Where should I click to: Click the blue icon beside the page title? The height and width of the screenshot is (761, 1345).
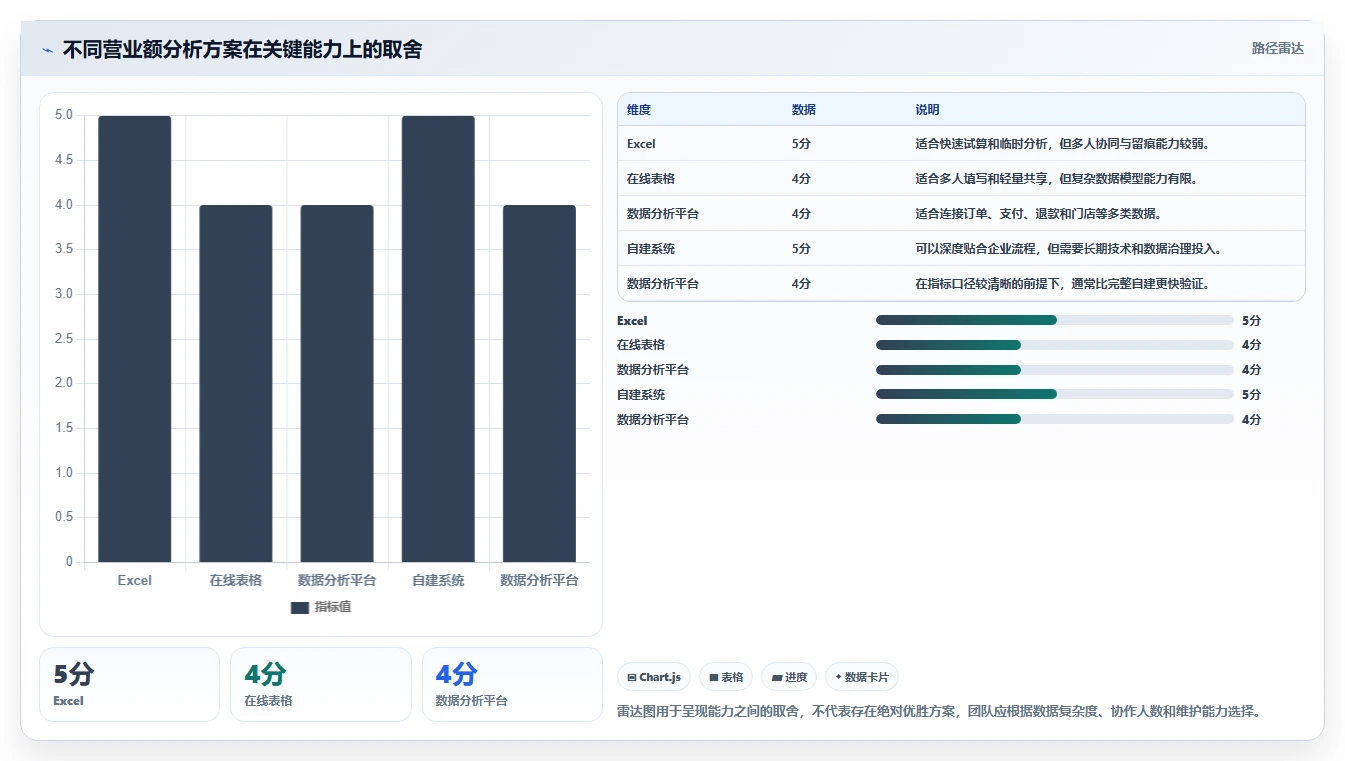(x=47, y=50)
